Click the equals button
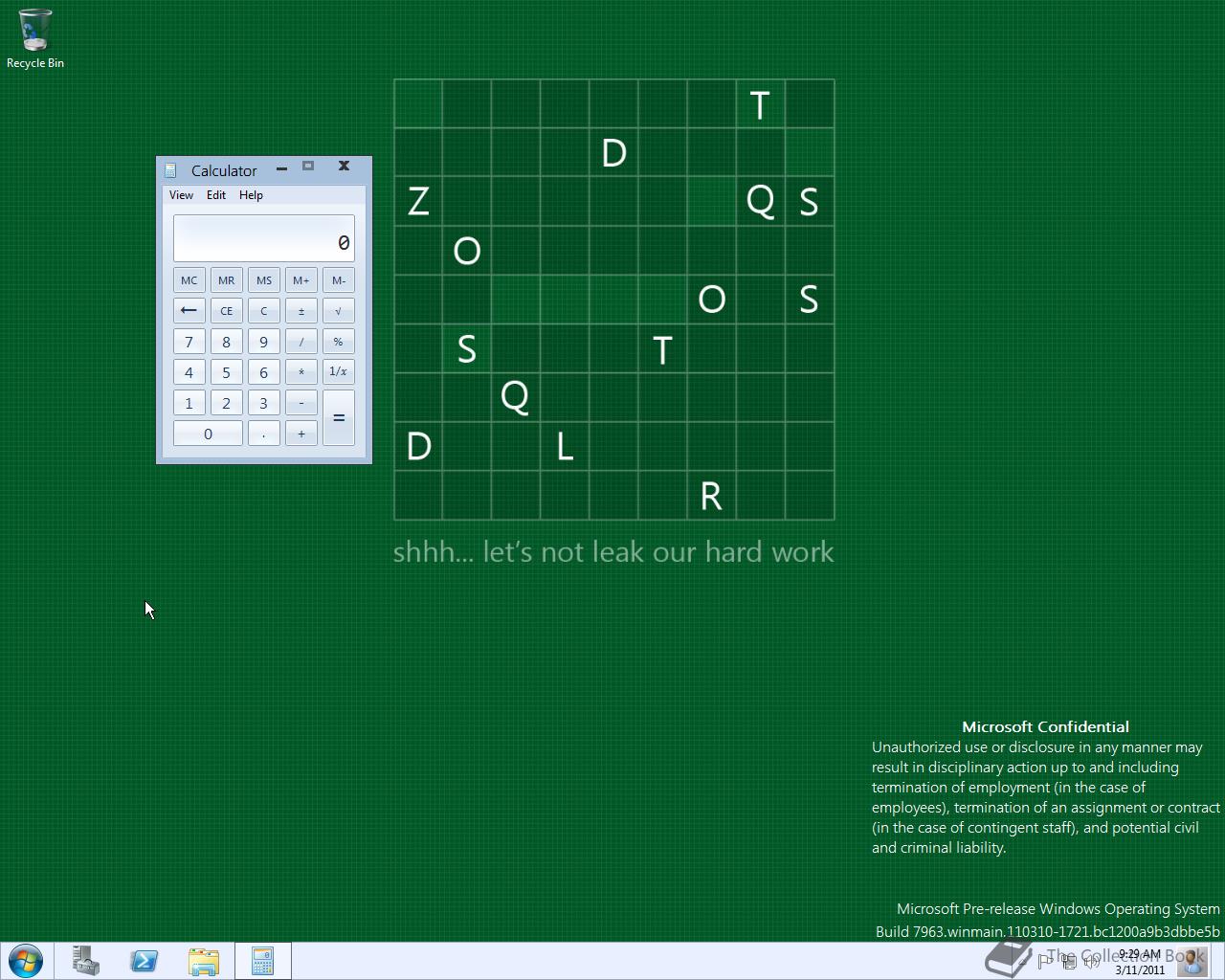Image resolution: width=1225 pixels, height=980 pixels. pos(339,418)
